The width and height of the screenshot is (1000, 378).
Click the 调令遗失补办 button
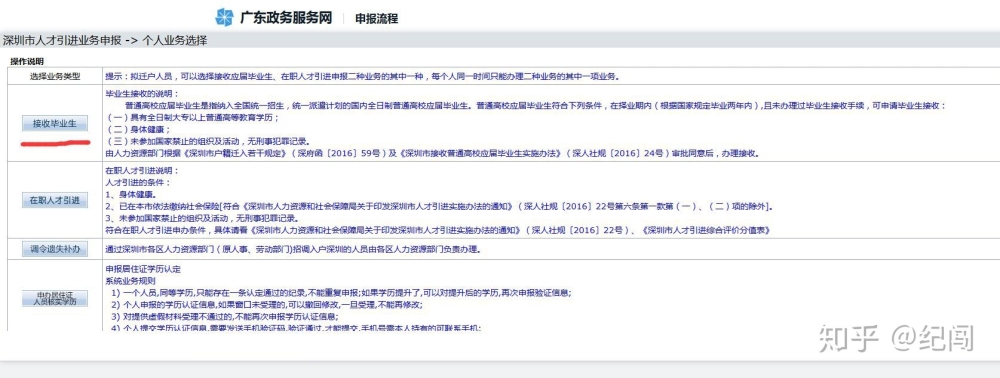point(54,249)
